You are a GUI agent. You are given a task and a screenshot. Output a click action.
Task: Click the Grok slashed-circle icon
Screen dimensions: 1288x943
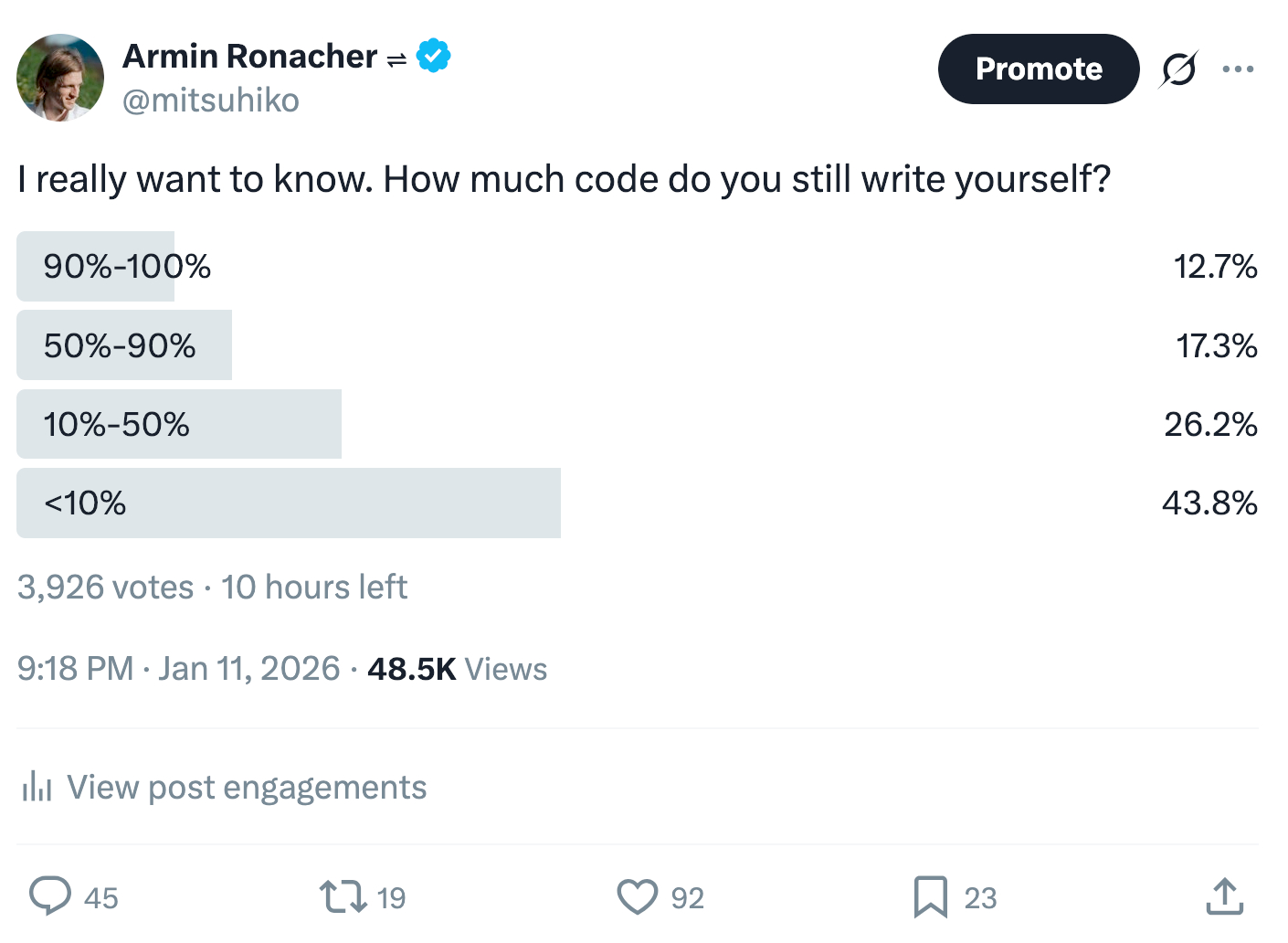pyautogui.click(x=1178, y=69)
